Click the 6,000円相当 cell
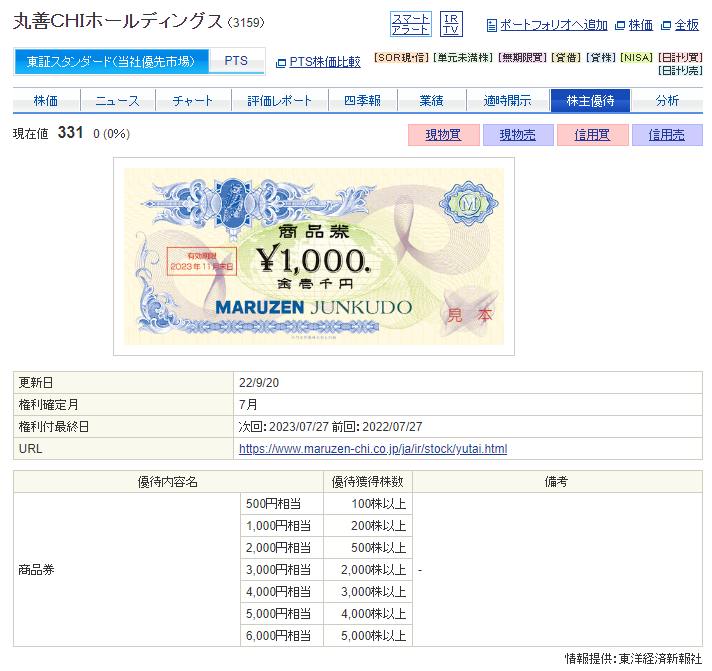This screenshot has height=671, width=712. 282,636
